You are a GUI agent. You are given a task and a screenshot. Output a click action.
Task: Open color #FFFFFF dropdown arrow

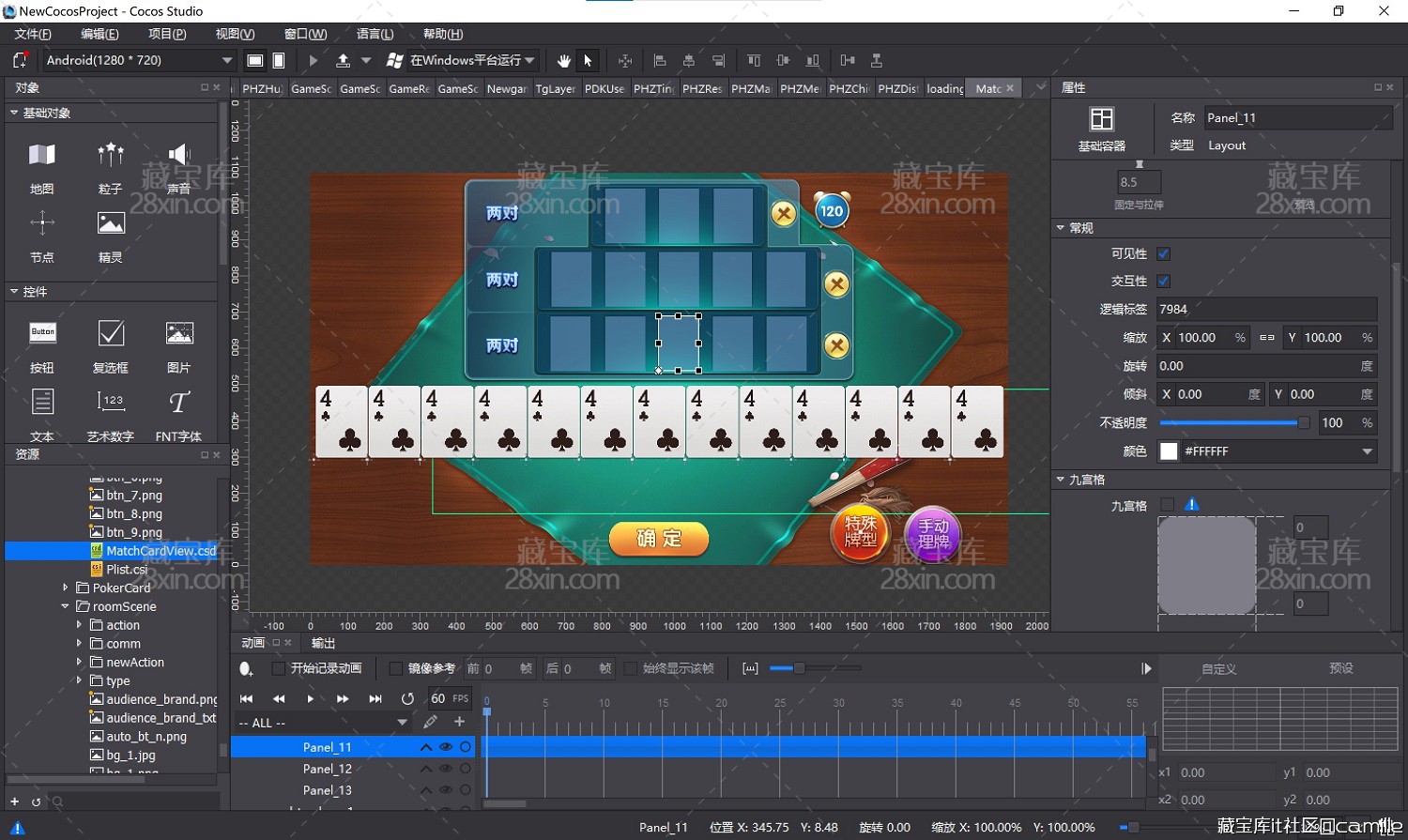pos(1368,451)
